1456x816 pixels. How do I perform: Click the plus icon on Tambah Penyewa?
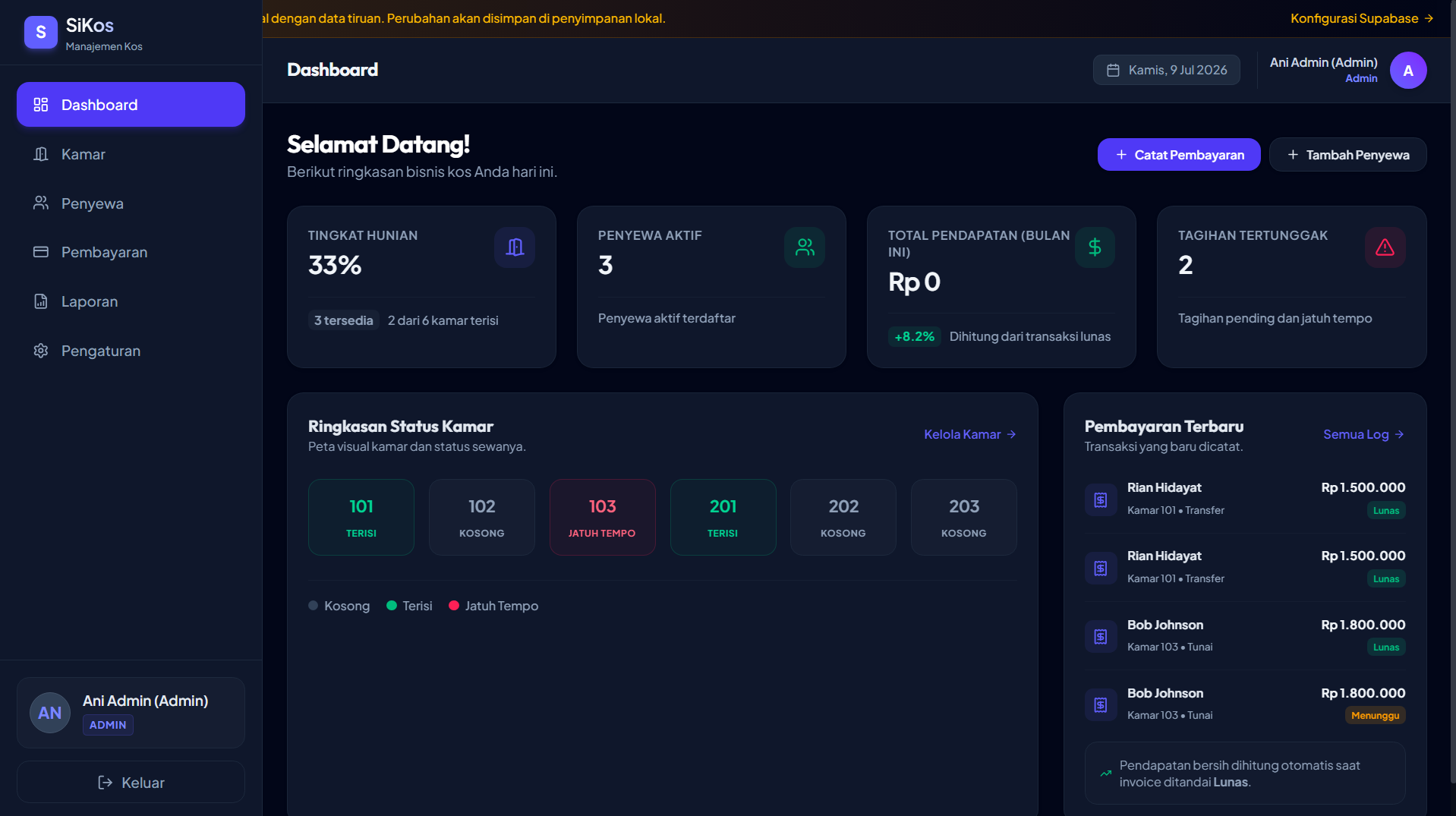point(1293,155)
